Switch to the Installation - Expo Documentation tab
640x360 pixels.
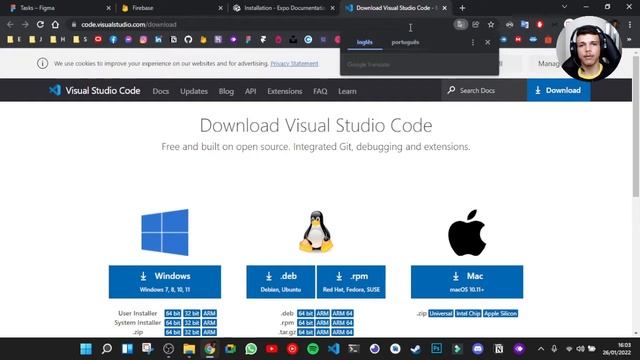point(283,8)
